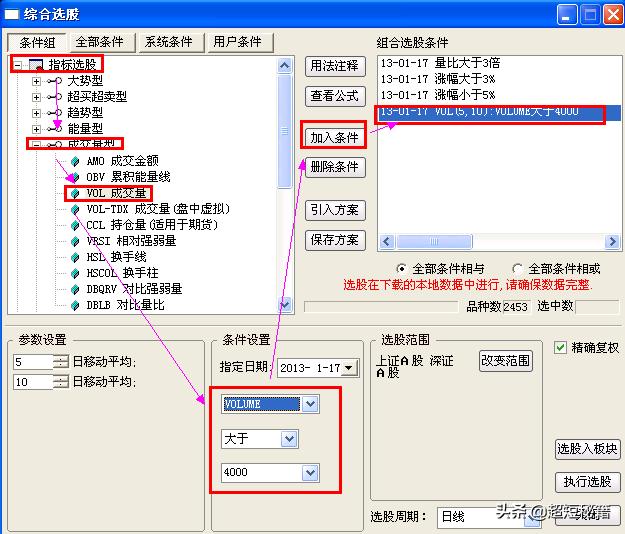The image size is (625, 534).
Task: Click the 超买超卖型 category node icon
Action: (55, 97)
